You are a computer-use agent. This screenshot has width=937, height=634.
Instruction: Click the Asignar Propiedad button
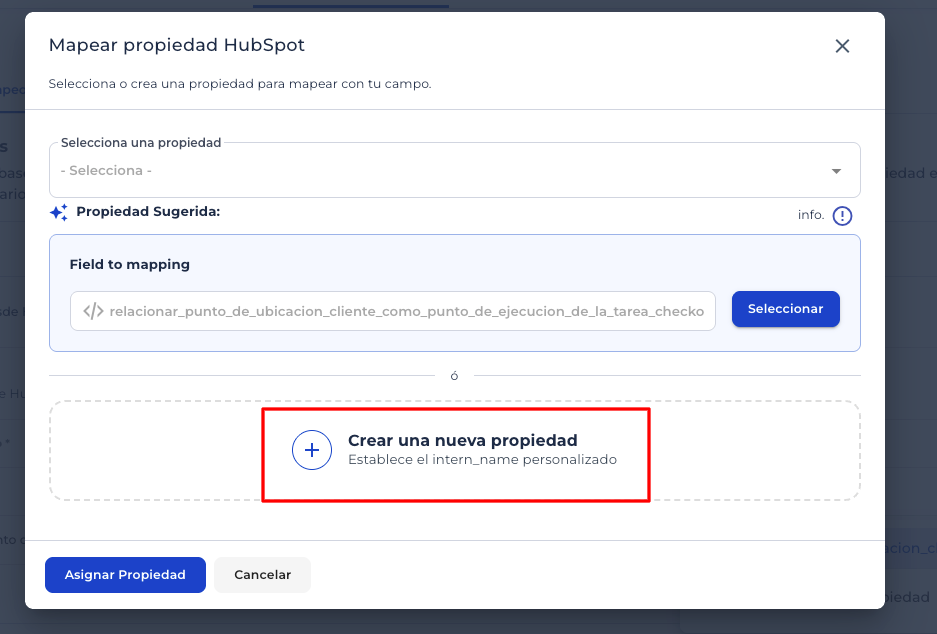coord(125,575)
